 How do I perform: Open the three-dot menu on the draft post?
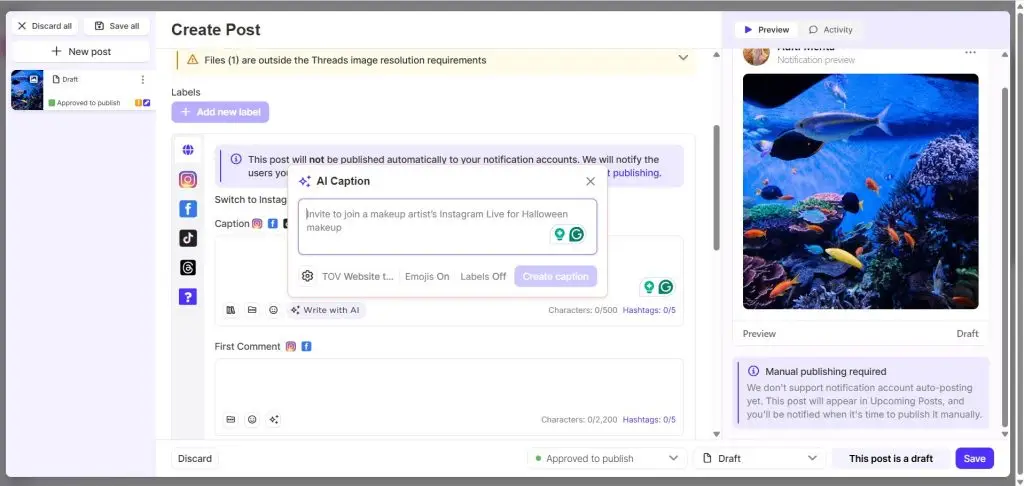(143, 80)
